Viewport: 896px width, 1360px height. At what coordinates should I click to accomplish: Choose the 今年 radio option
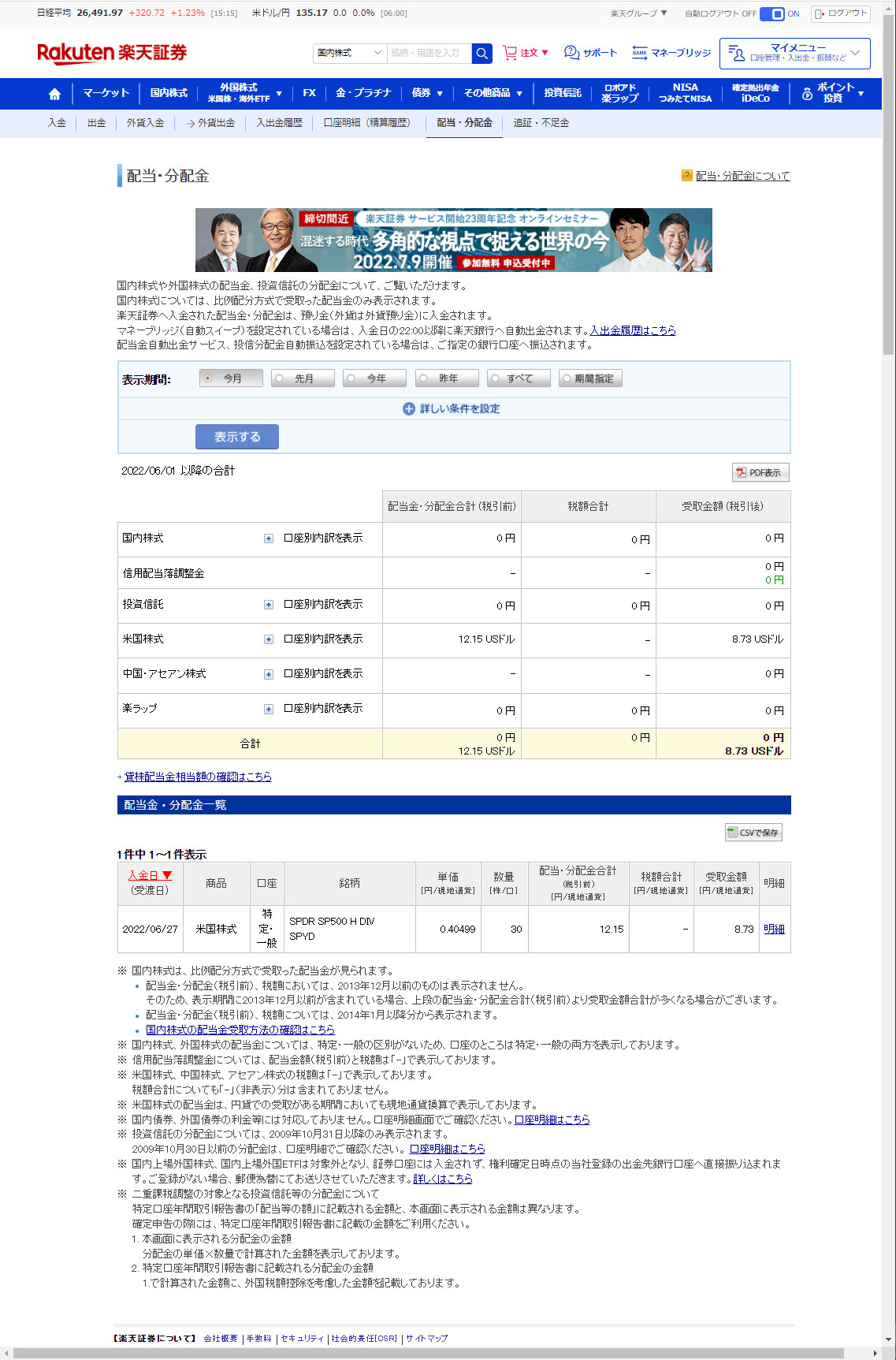tap(351, 378)
